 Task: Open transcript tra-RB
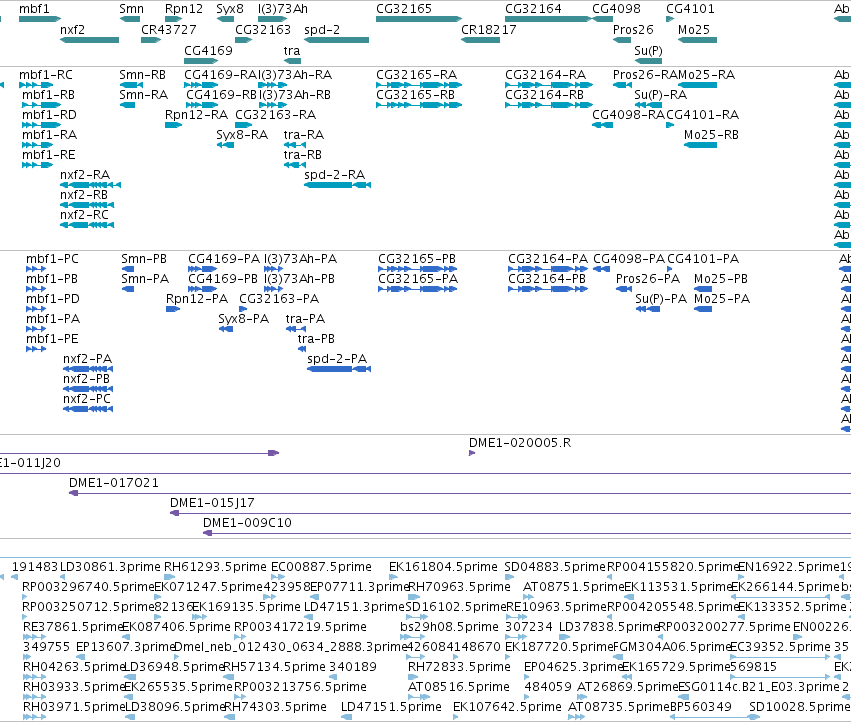pos(302,155)
